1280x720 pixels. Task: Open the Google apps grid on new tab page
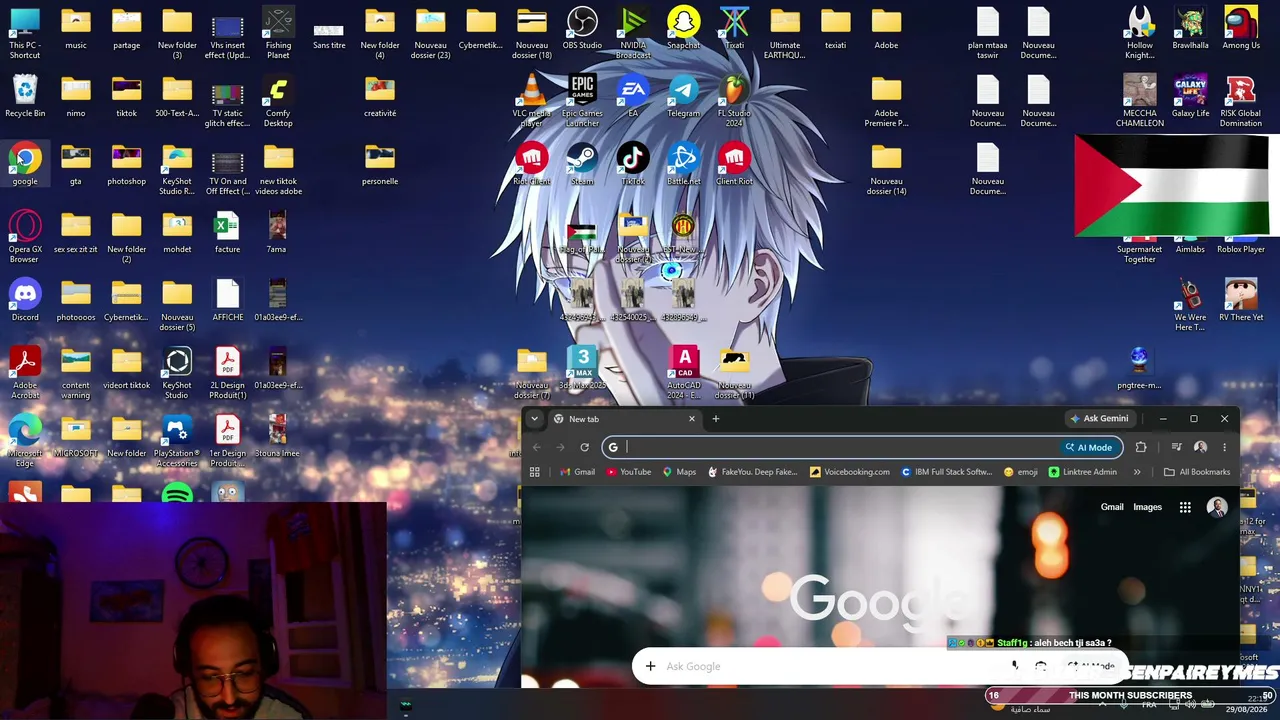pos(1185,507)
